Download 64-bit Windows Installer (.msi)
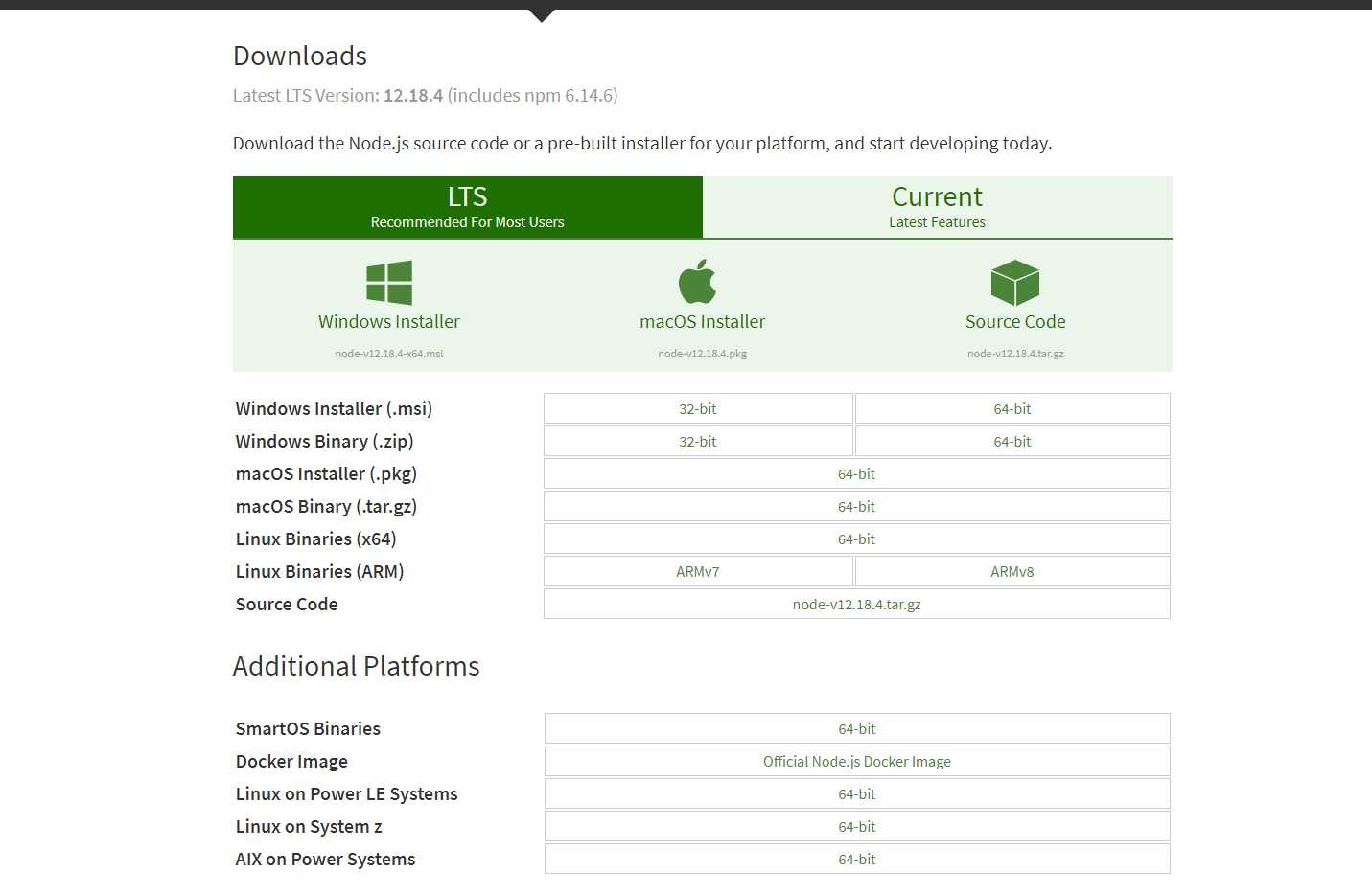This screenshot has width=1372, height=895. 1012,408
